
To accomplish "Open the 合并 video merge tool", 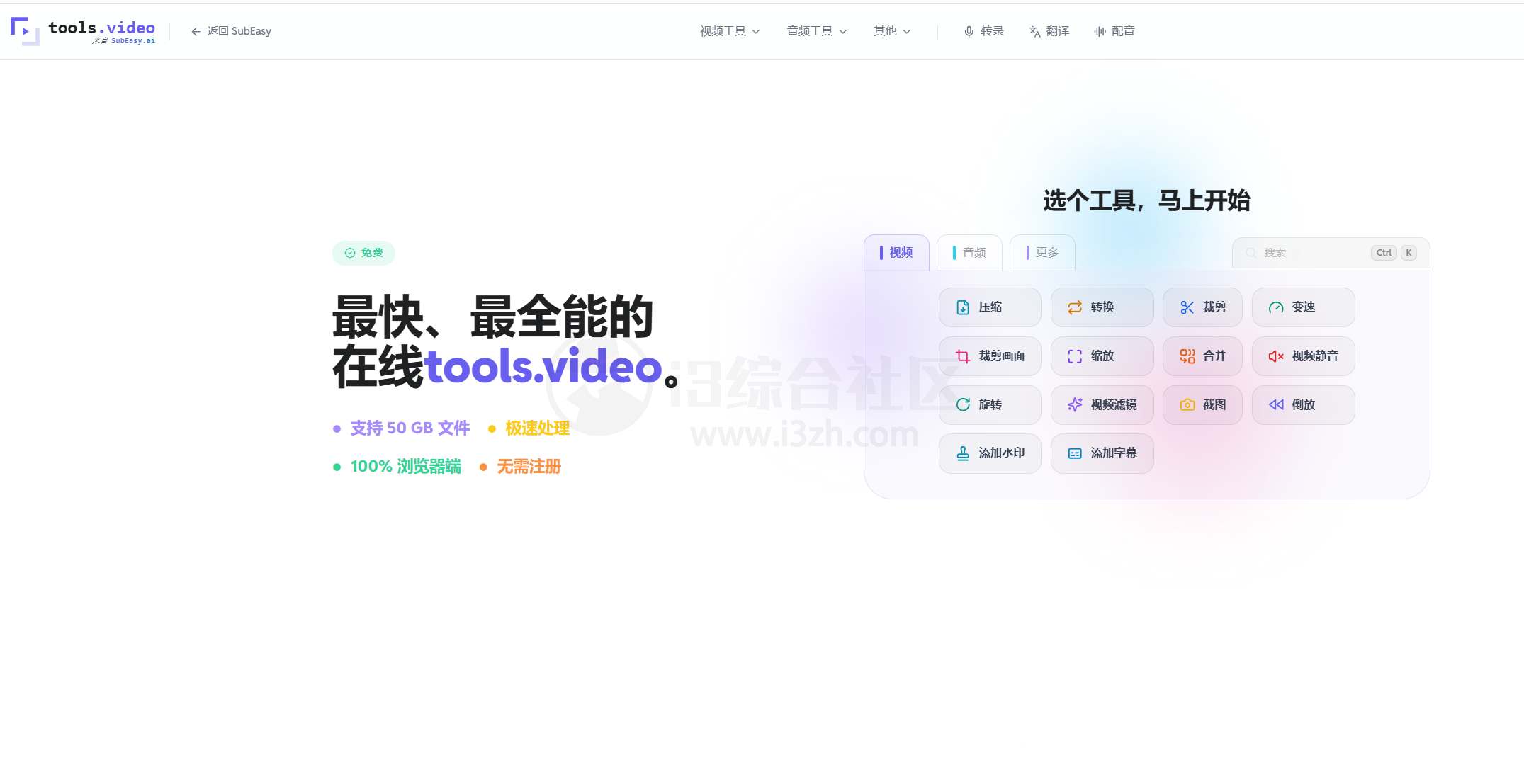I will click(x=1202, y=356).
